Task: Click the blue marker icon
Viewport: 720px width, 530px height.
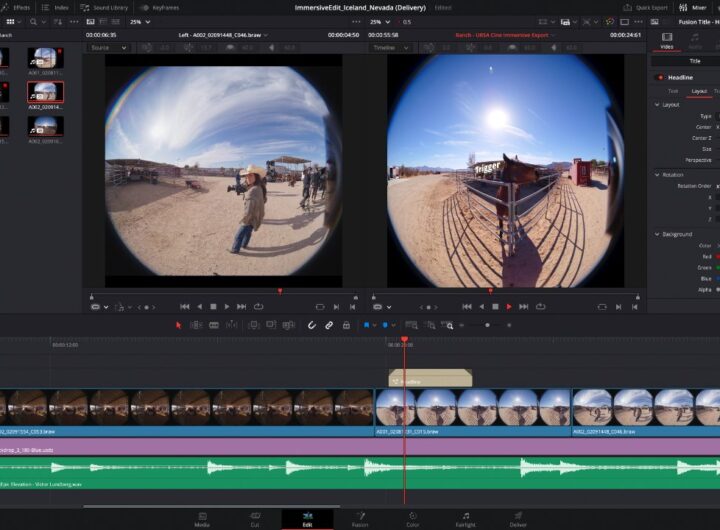Action: click(x=385, y=325)
